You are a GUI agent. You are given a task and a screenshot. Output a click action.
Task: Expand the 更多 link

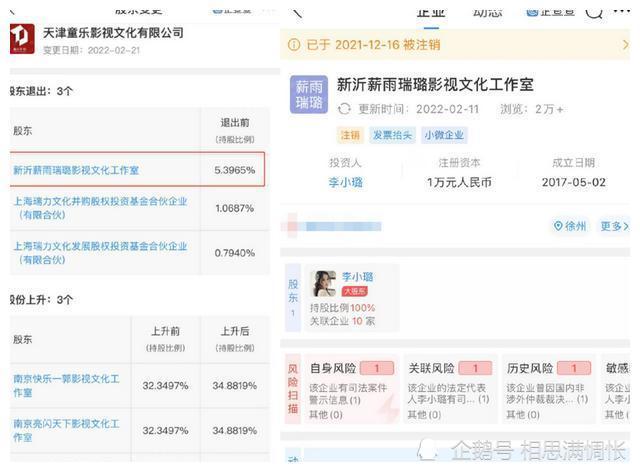pos(613,226)
